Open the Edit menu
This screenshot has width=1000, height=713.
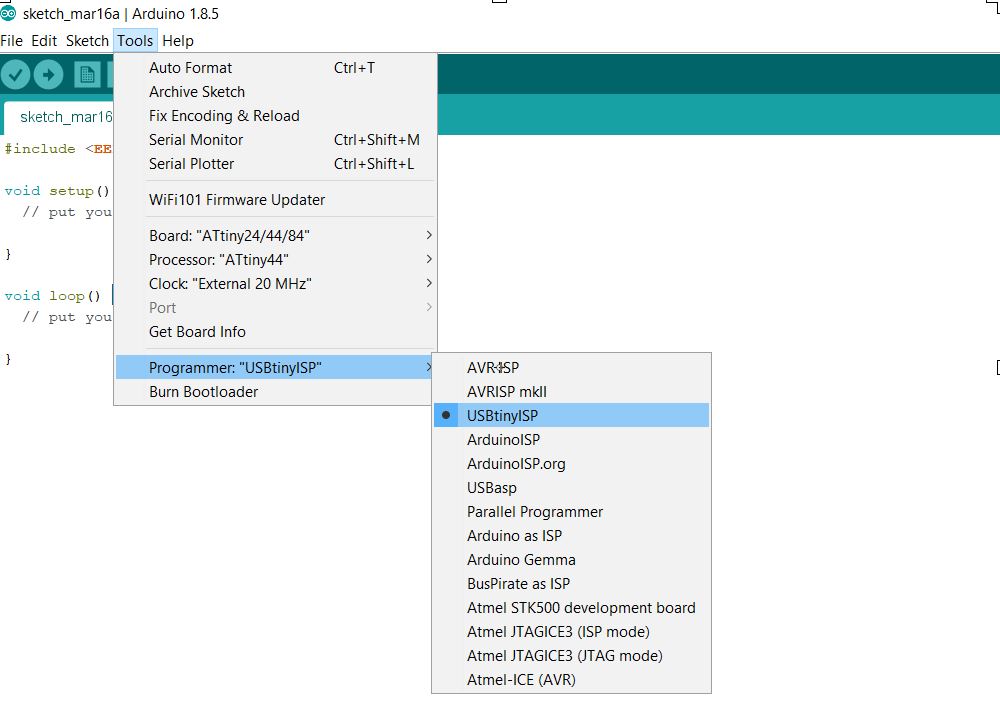coord(44,41)
